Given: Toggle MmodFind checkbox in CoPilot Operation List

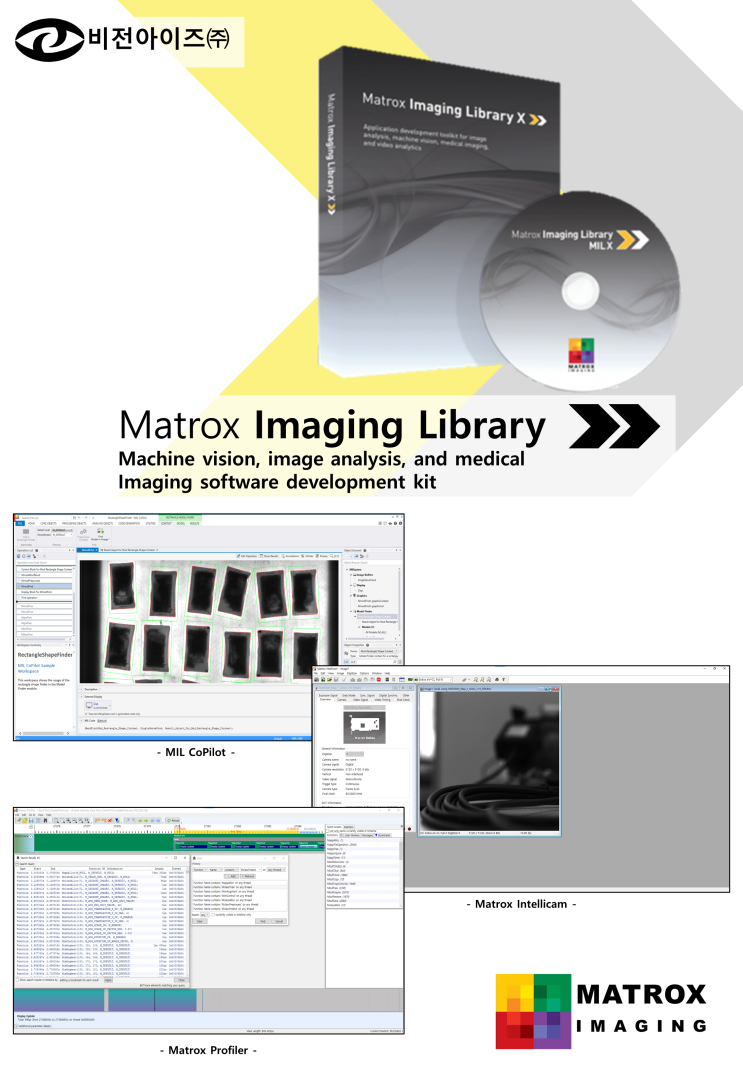Looking at the screenshot, I should click(18, 586).
